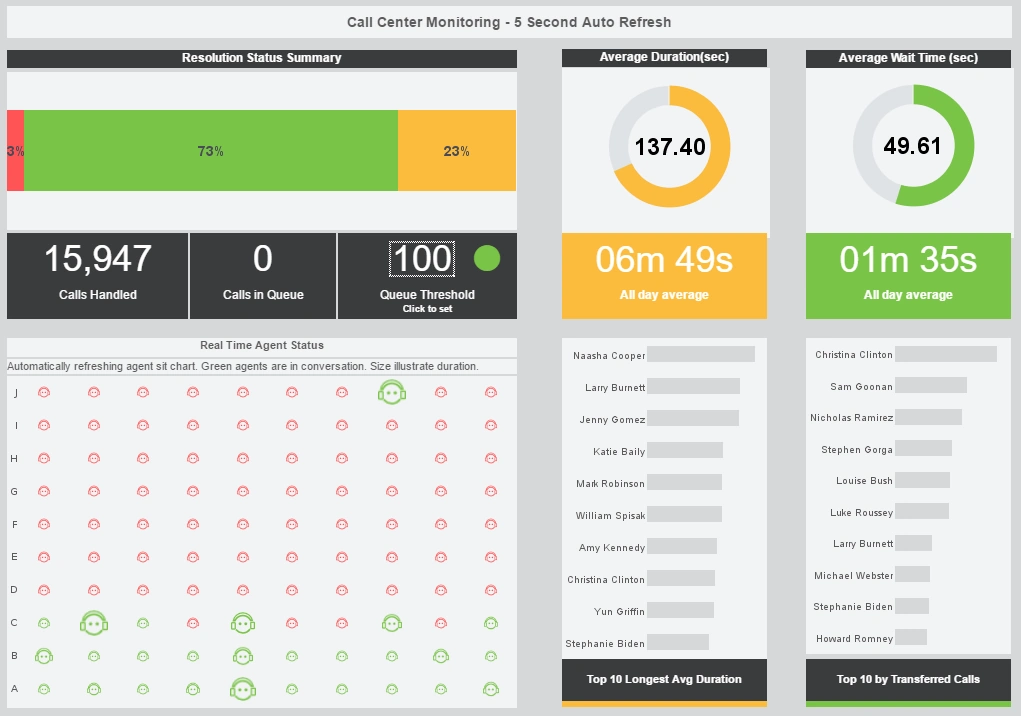Open the Resolution Status Summary header
Viewport: 1021px width, 716px height.
(x=261, y=58)
